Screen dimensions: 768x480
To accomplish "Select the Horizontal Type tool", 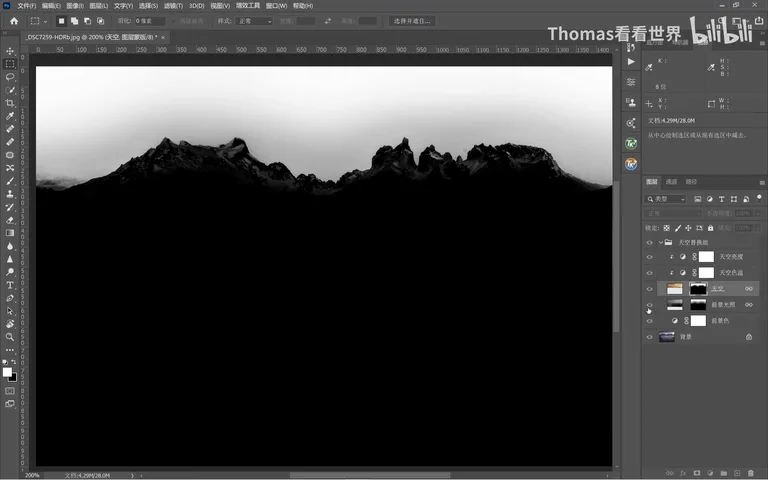I will pos(10,285).
